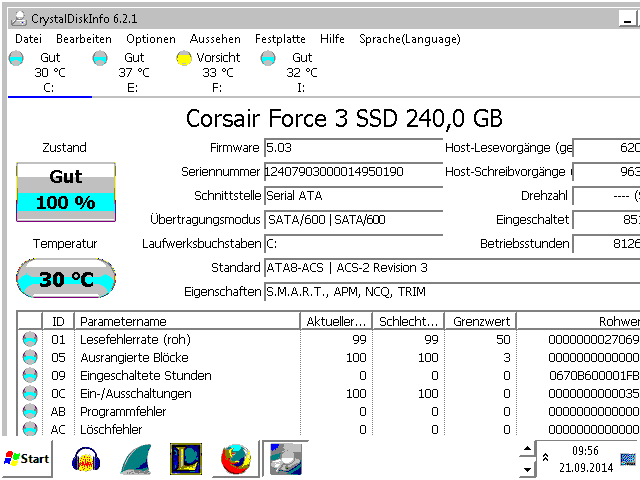The image size is (640, 480).
Task: Switch to the C: drive tab
Action: click(x=50, y=73)
